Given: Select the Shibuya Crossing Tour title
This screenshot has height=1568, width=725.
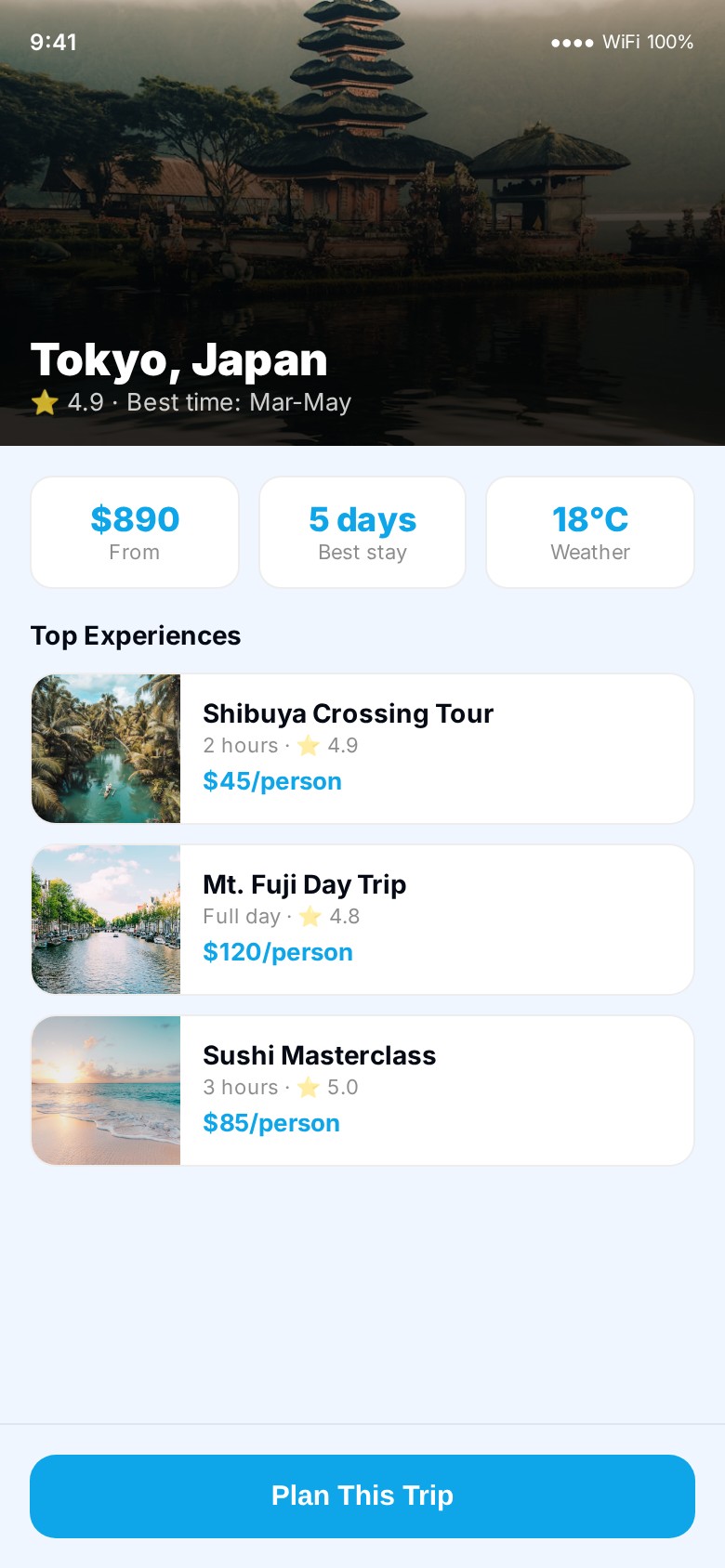Looking at the screenshot, I should 348,713.
